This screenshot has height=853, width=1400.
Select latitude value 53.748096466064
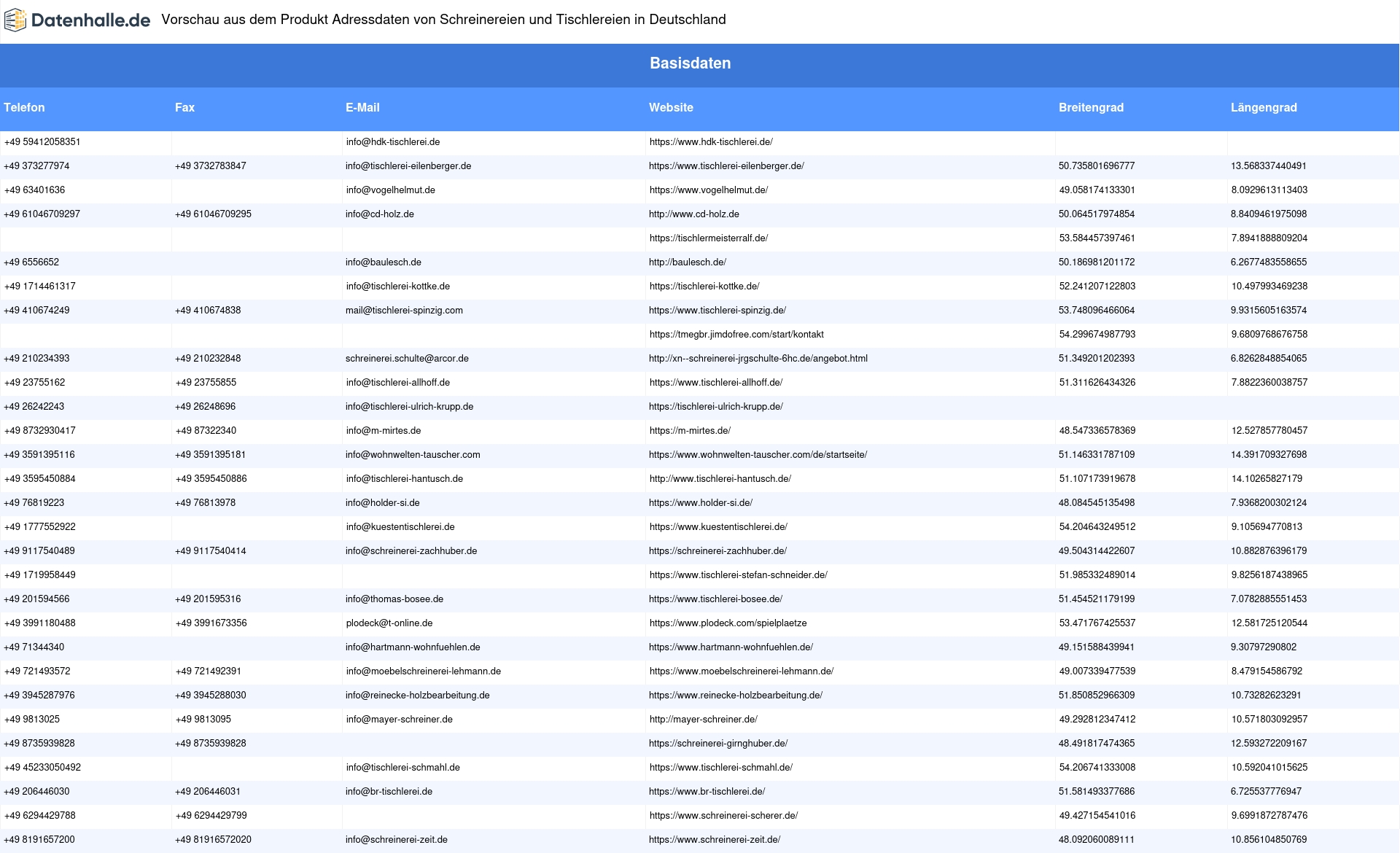(1097, 311)
